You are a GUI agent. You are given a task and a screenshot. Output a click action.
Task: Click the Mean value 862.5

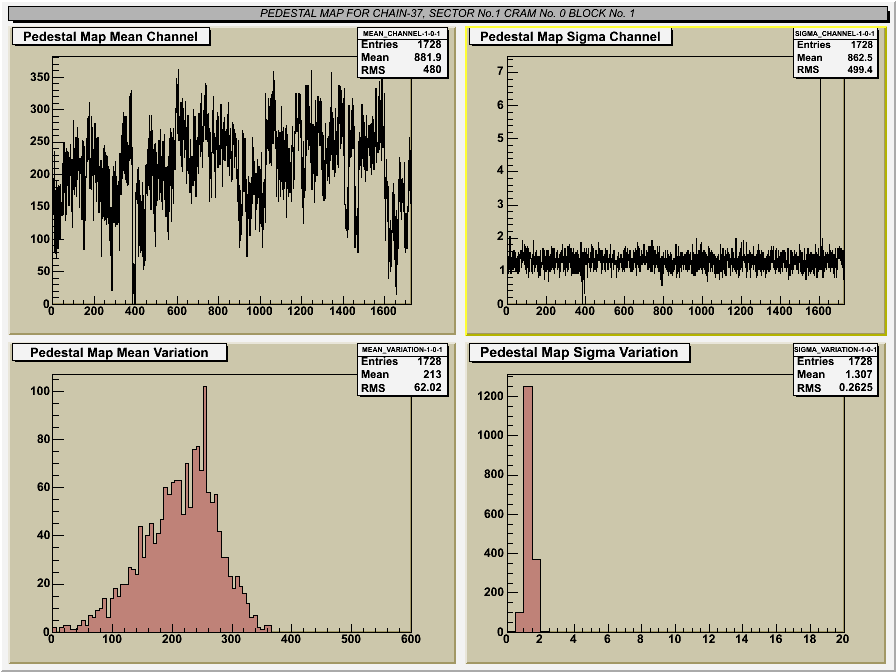pos(859,57)
